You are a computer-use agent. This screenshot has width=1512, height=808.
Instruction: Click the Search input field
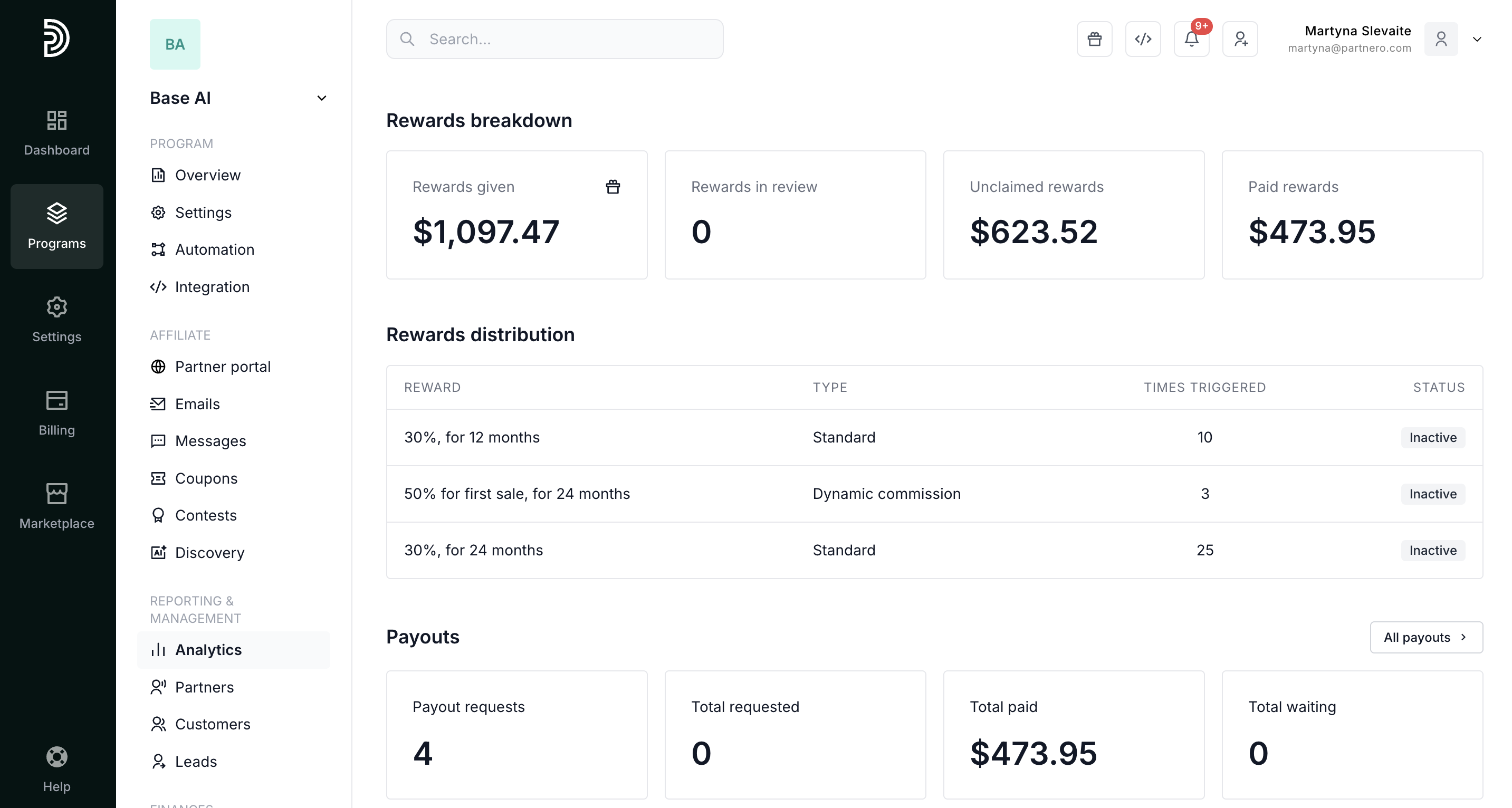[554, 40]
